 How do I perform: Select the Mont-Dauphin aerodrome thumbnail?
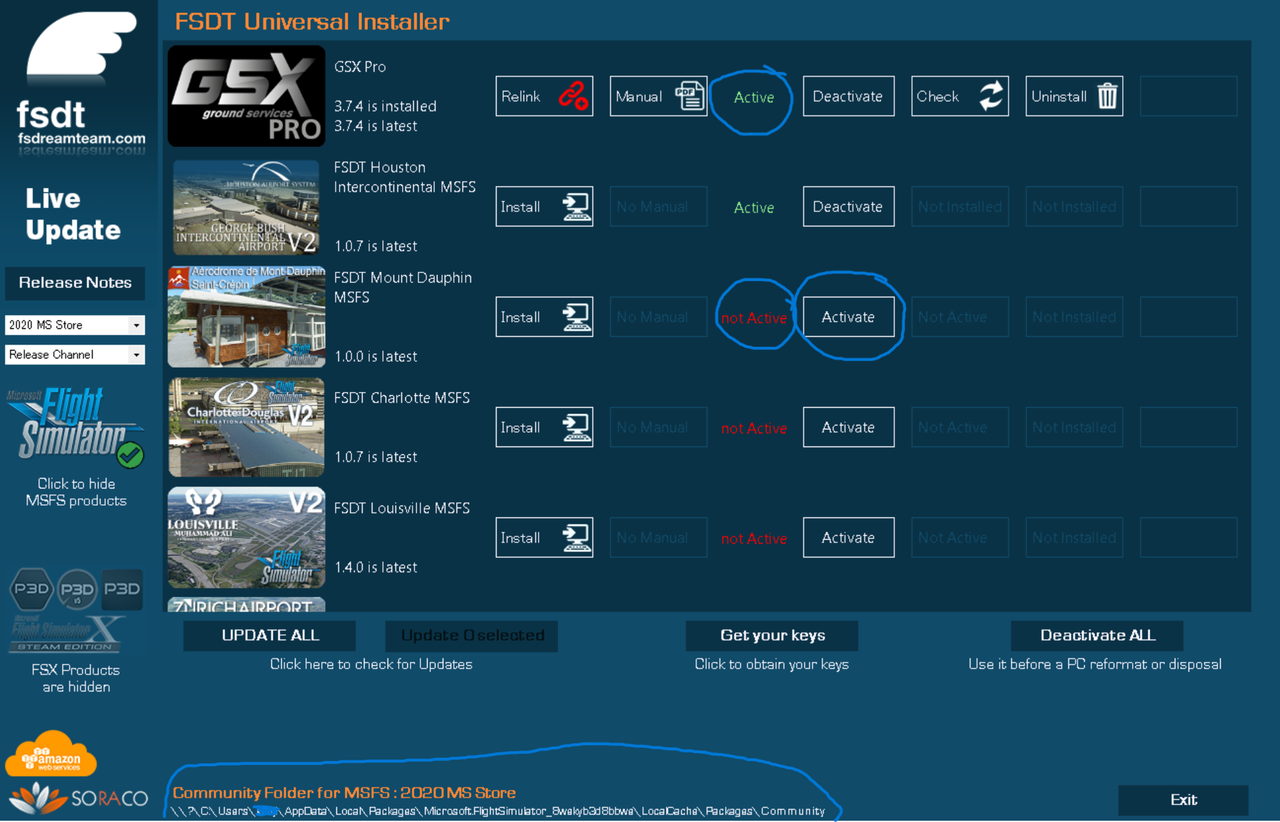247,317
